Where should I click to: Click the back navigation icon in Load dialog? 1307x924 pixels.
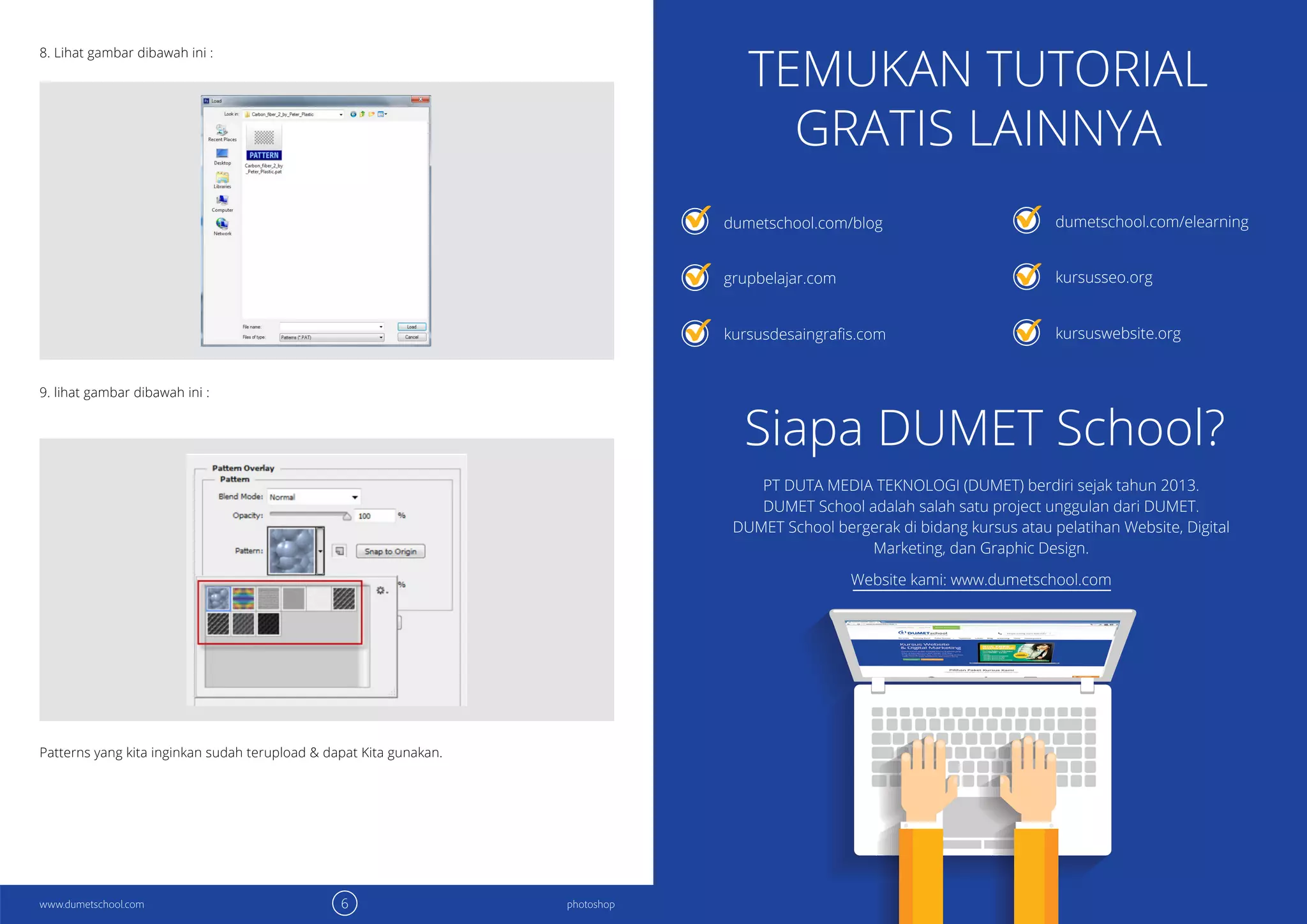pyautogui.click(x=353, y=114)
